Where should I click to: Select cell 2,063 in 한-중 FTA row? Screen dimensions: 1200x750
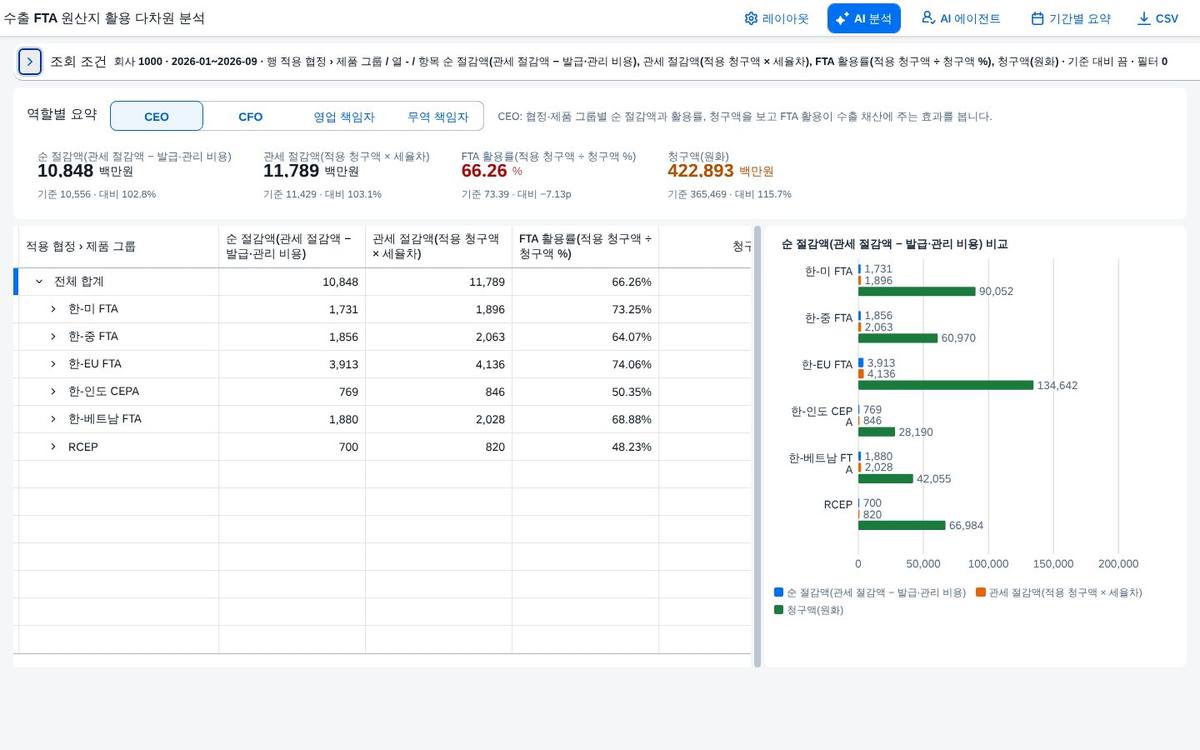(x=439, y=337)
